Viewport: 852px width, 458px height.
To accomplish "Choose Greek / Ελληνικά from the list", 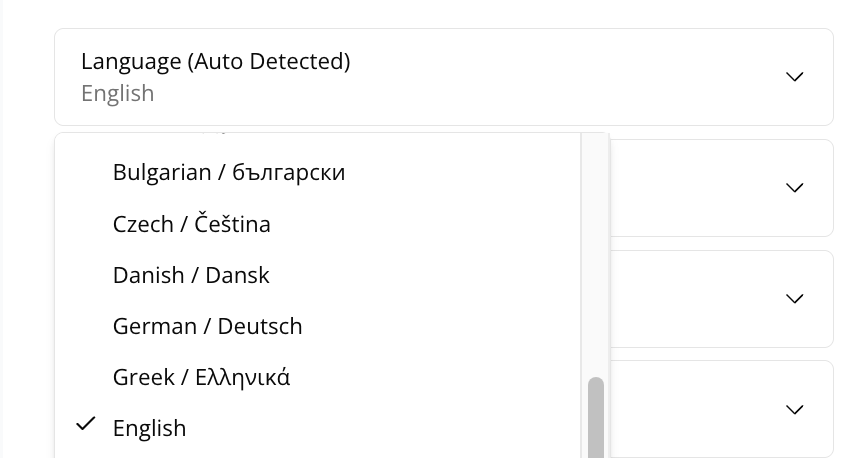I will pyautogui.click(x=201, y=377).
